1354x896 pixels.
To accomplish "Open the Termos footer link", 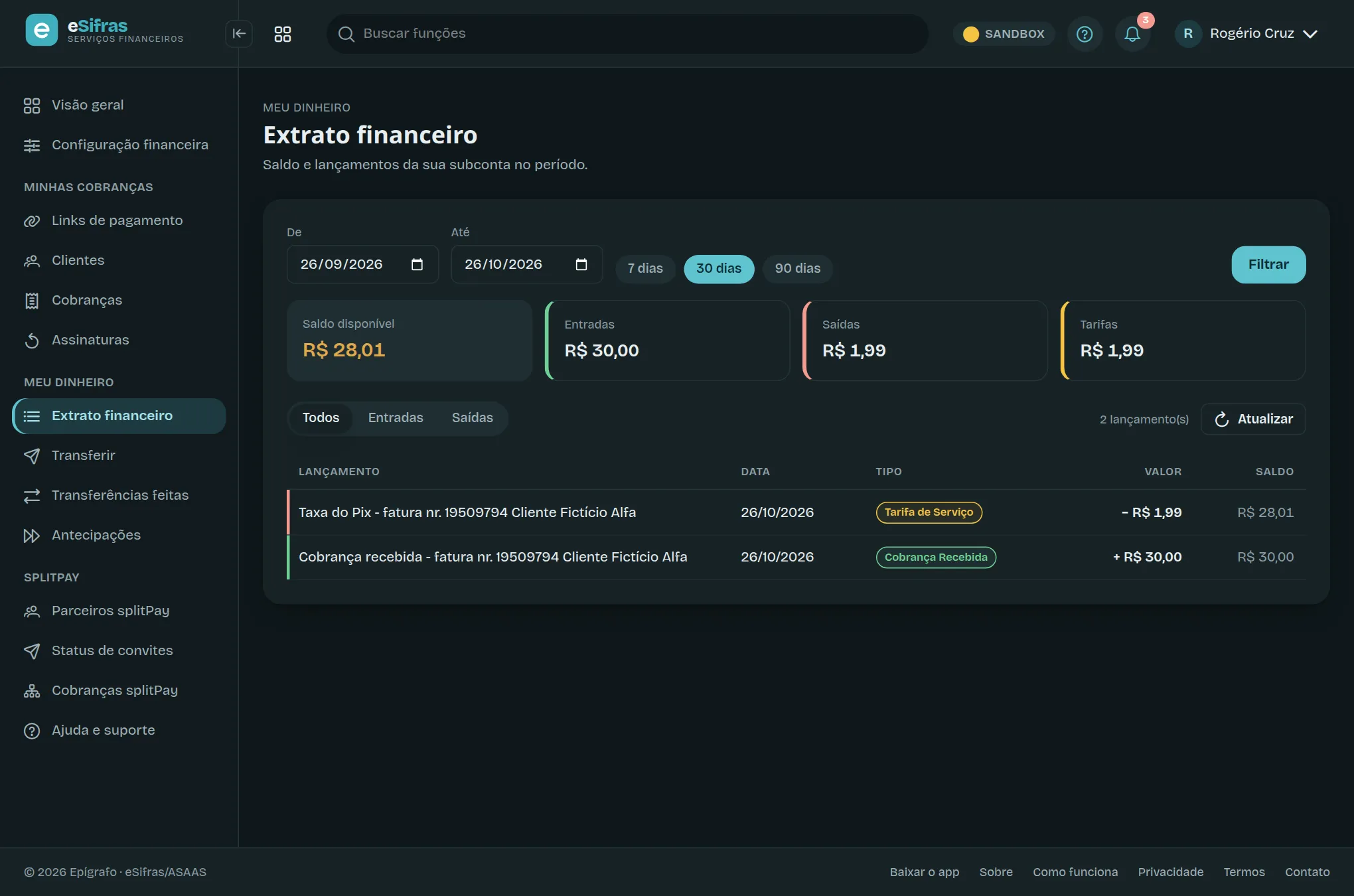I will pos(1244,872).
